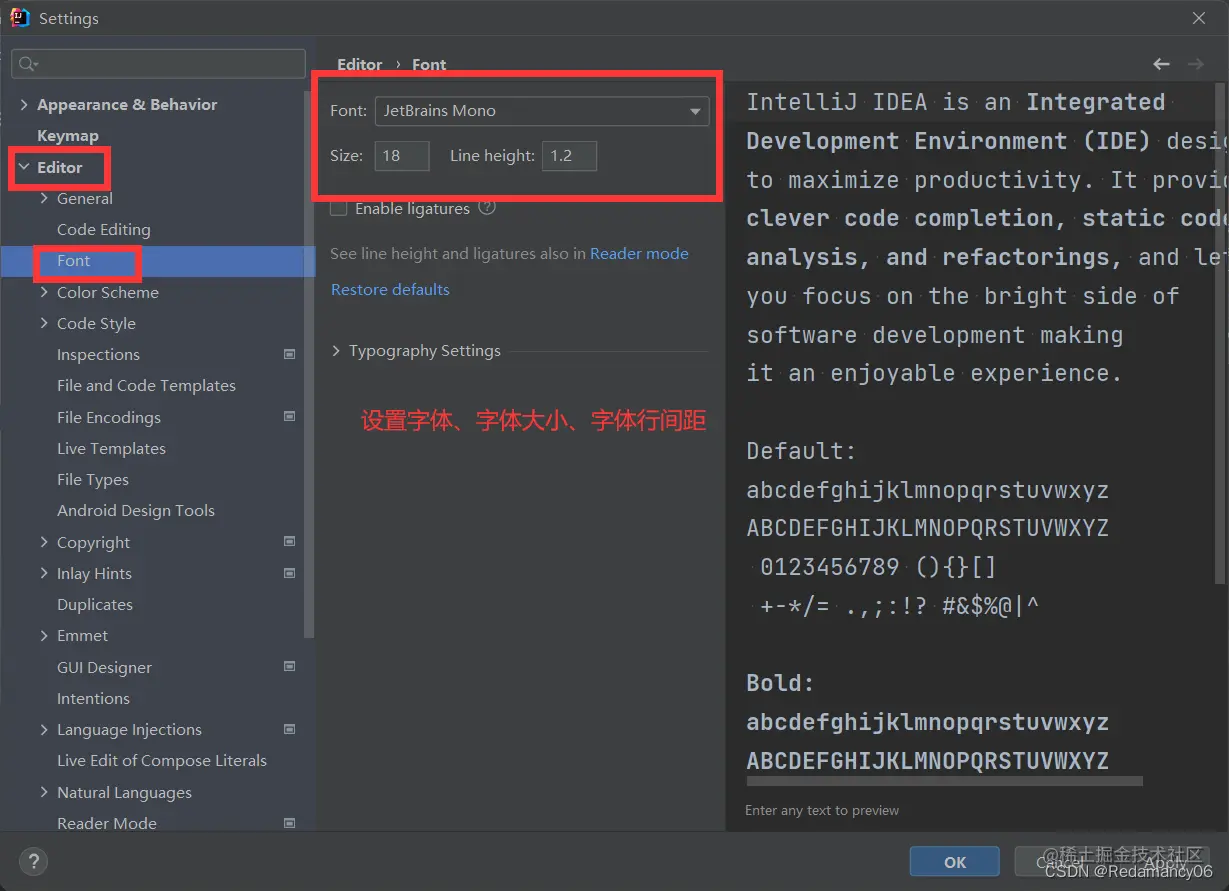Expand the Color Scheme node
1229x891 pixels.
44,292
